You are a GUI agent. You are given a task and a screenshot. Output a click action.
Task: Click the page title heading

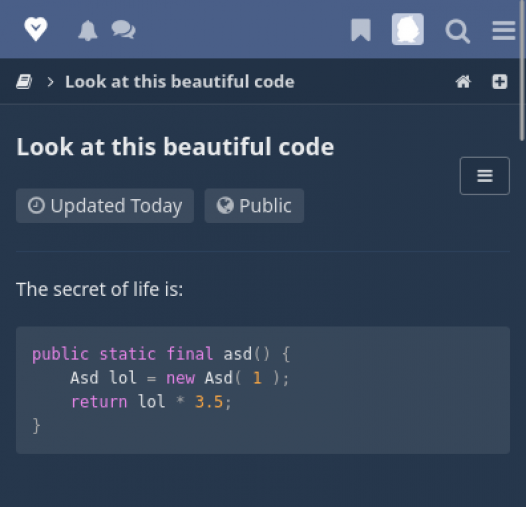click(x=175, y=147)
